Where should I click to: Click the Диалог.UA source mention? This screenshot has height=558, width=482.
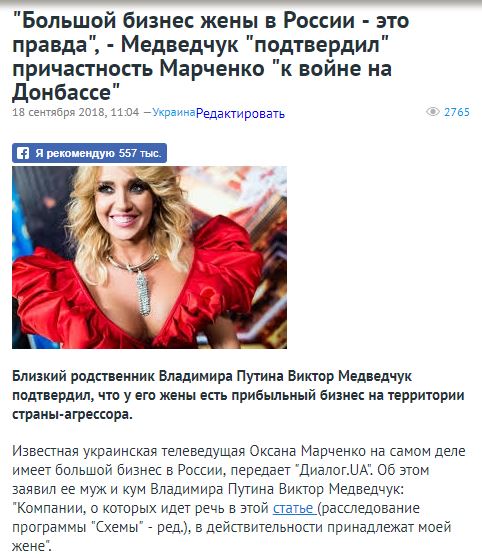tap(333, 470)
